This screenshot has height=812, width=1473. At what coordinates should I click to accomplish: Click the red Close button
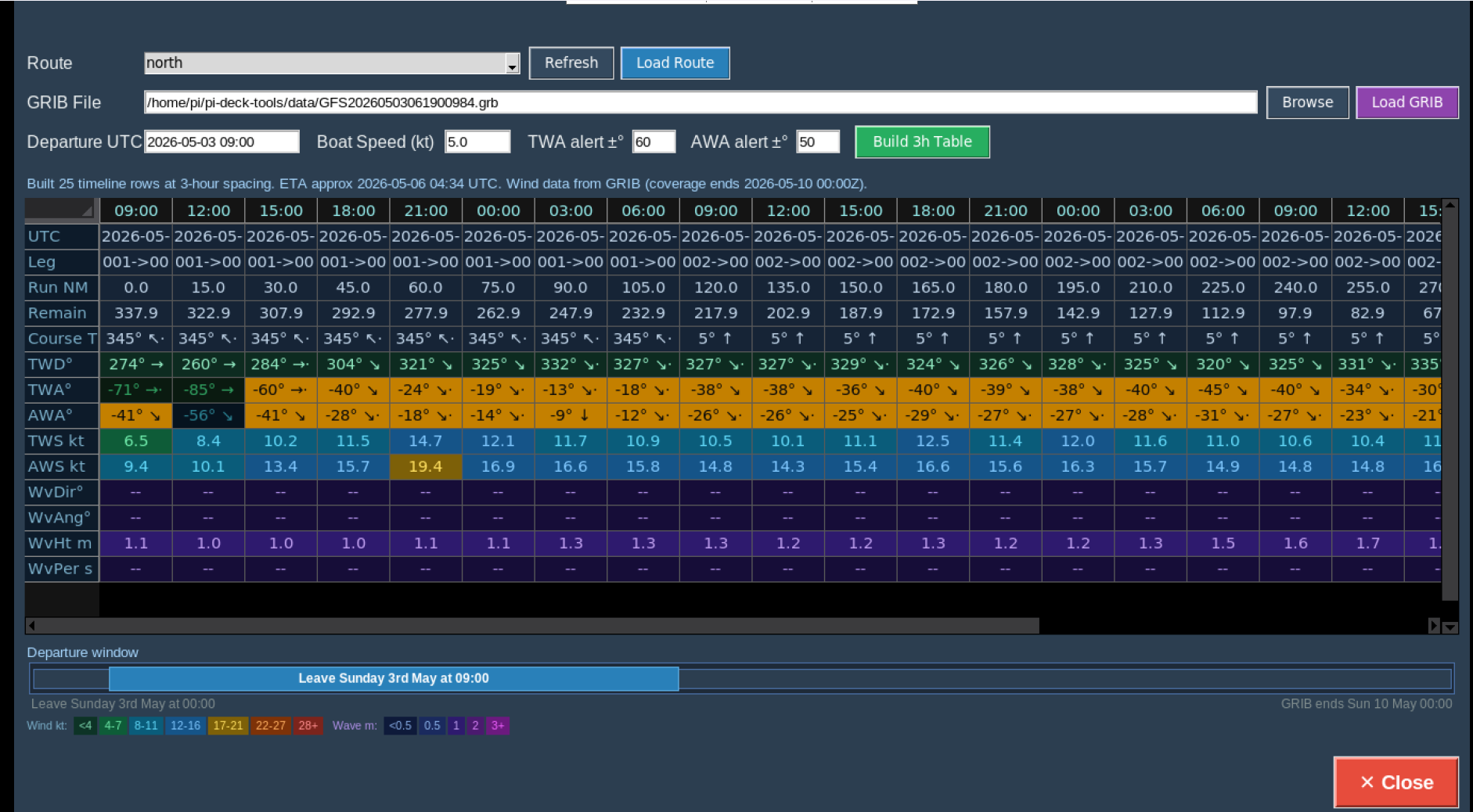(x=1396, y=782)
